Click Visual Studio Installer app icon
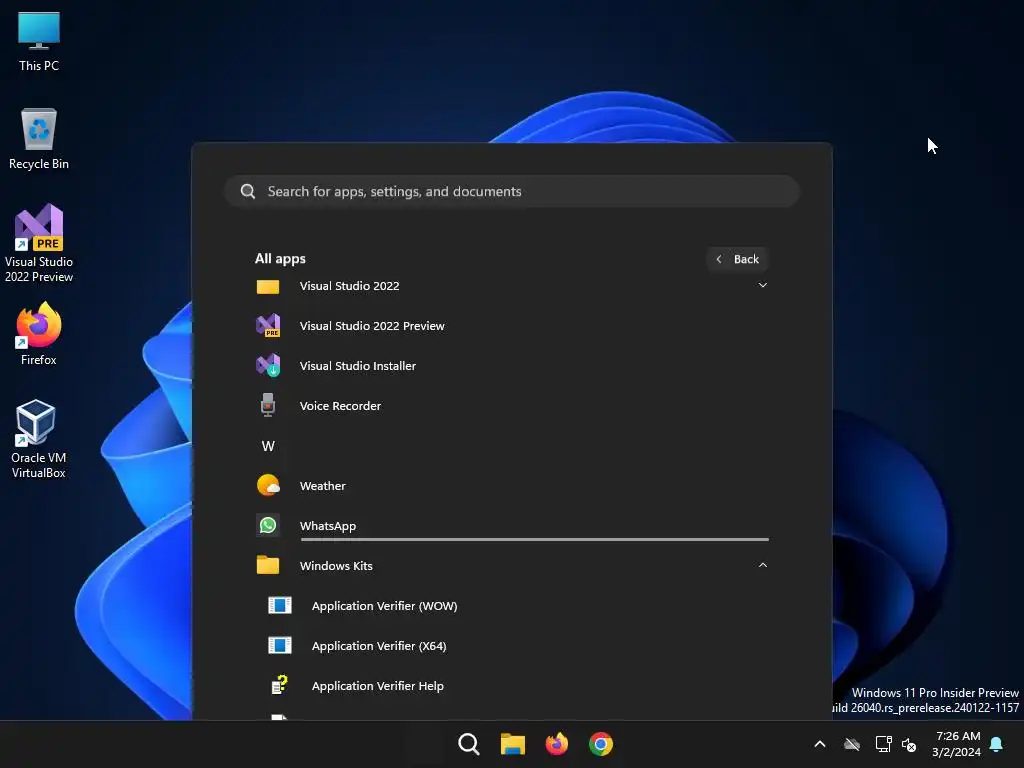The width and height of the screenshot is (1024, 768). coord(268,366)
